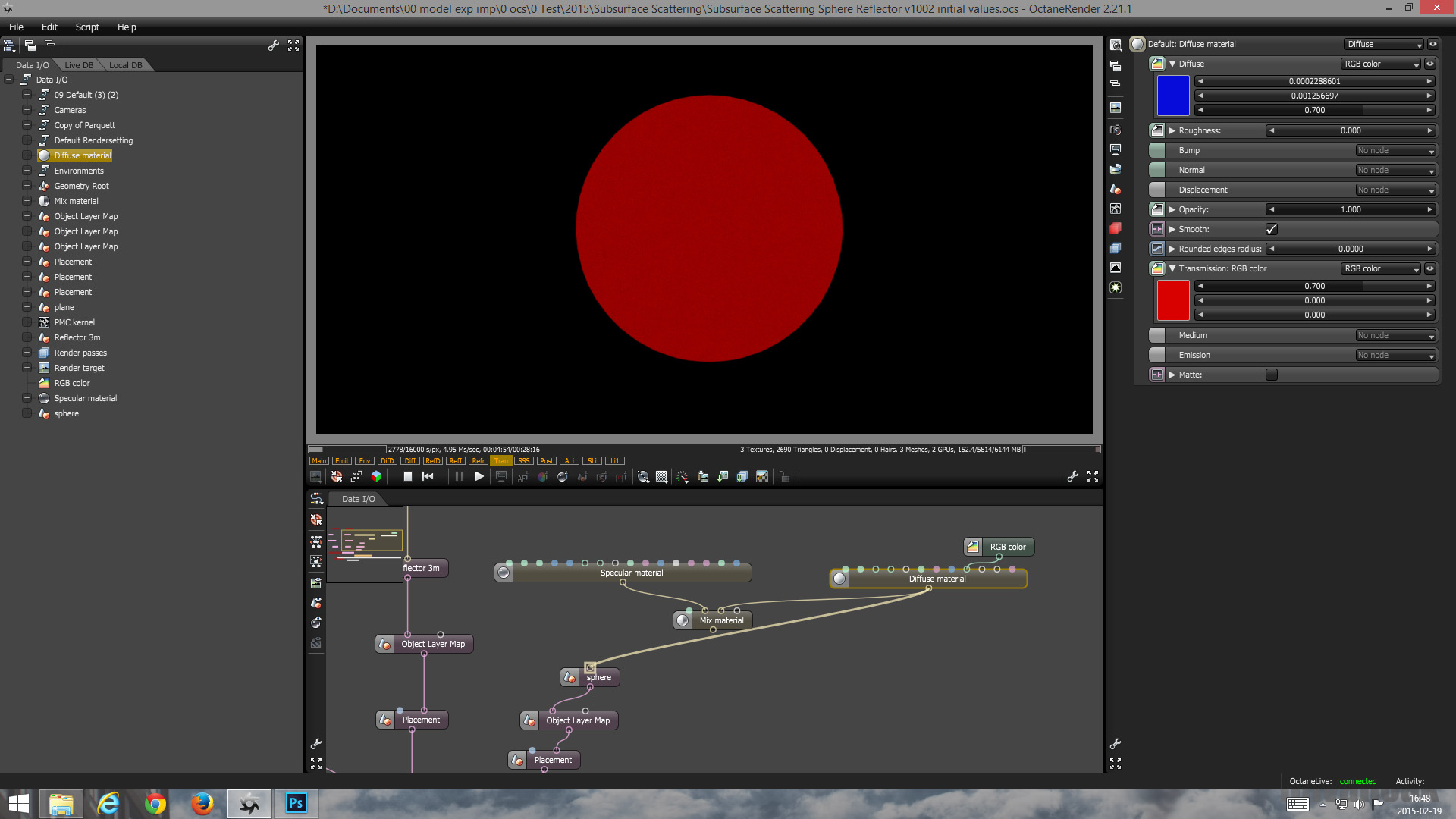
Task: Open Photoshop from the Windows taskbar
Action: click(x=296, y=803)
